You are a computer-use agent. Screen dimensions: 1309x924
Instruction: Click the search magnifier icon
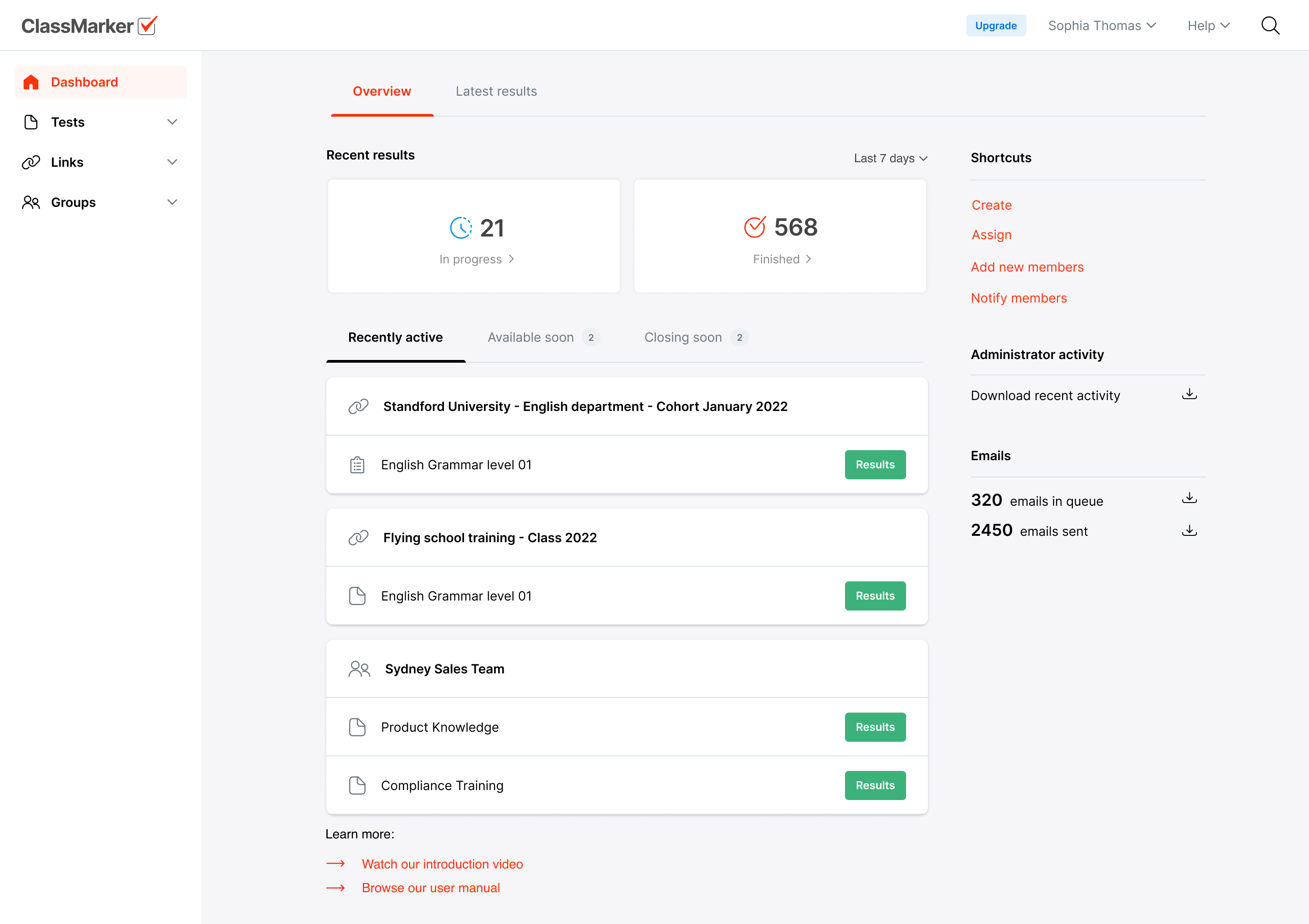click(1270, 26)
